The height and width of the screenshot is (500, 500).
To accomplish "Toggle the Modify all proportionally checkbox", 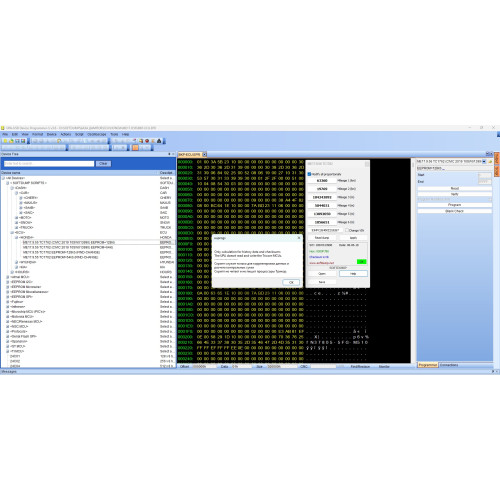I will pyautogui.click(x=309, y=174).
